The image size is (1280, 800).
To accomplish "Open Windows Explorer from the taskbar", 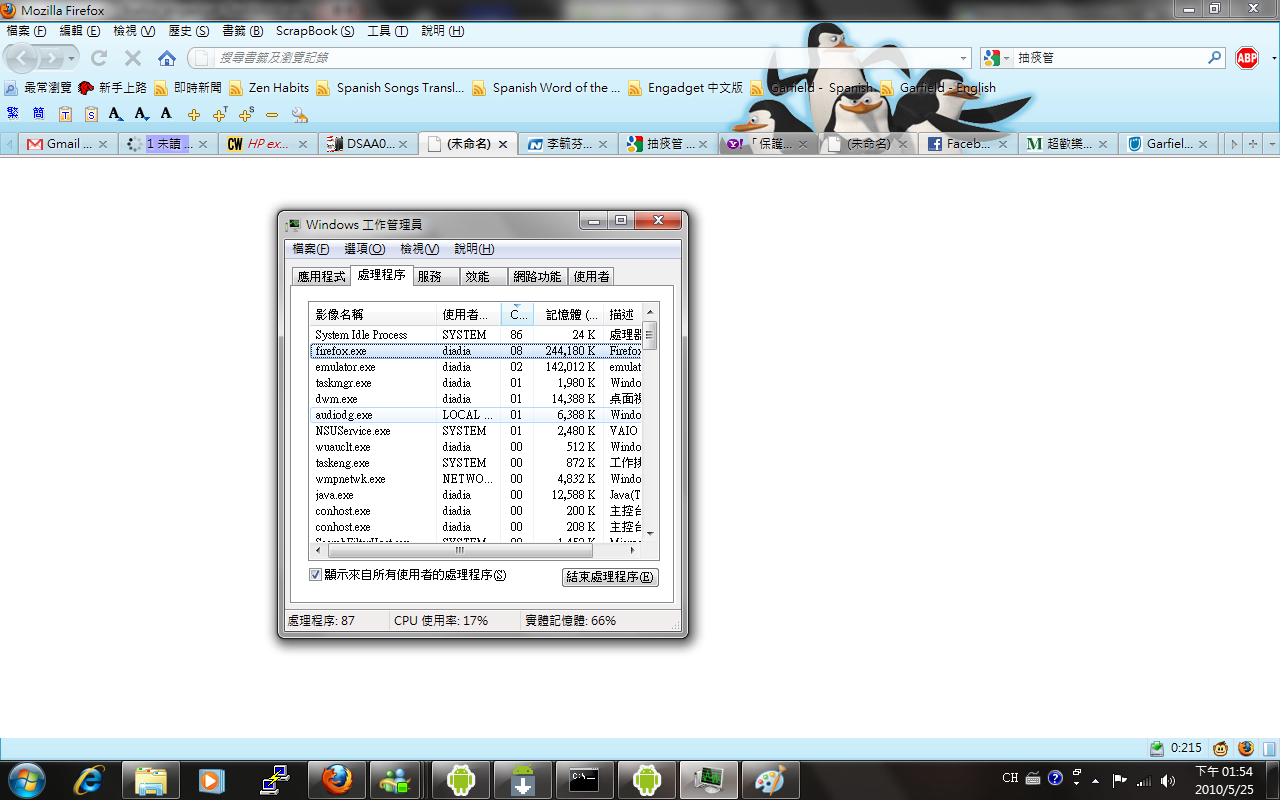I will 151,779.
